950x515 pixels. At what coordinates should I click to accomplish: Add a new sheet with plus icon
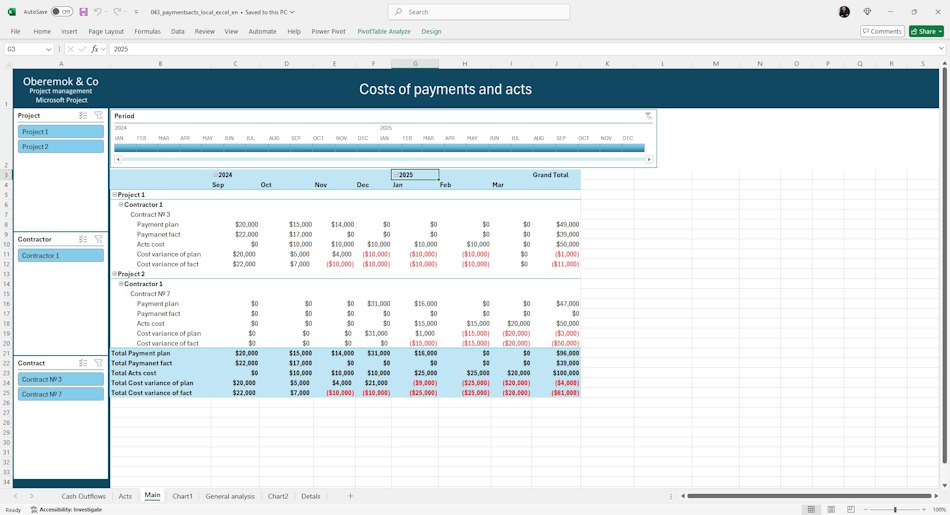tap(350, 496)
